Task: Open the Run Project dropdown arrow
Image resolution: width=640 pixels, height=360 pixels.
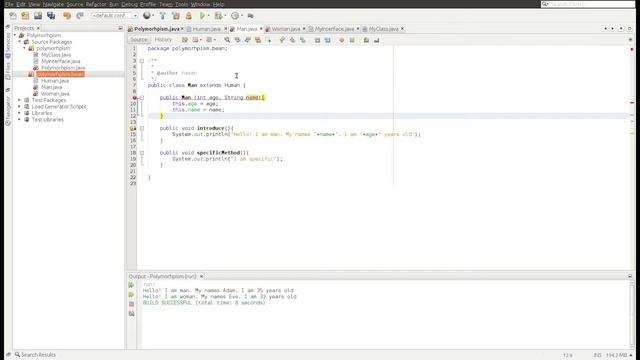Action: coord(209,16)
